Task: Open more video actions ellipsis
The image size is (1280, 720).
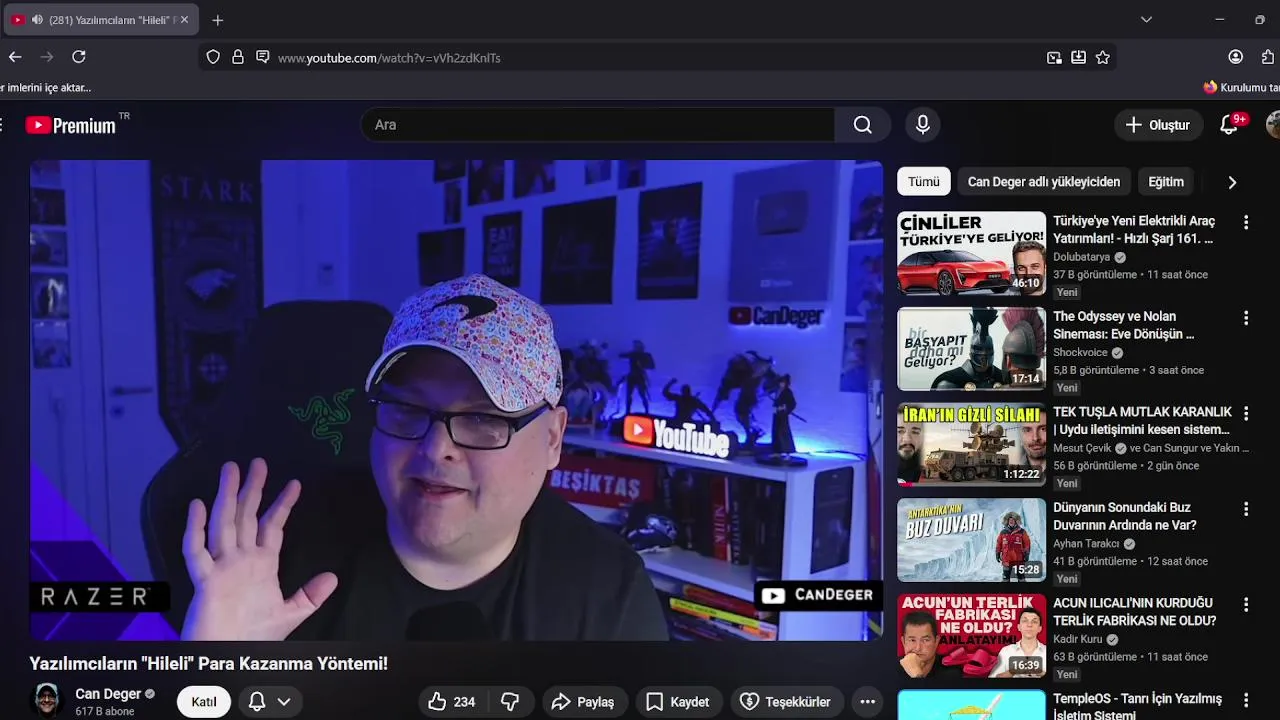Action: pyautogui.click(x=868, y=702)
